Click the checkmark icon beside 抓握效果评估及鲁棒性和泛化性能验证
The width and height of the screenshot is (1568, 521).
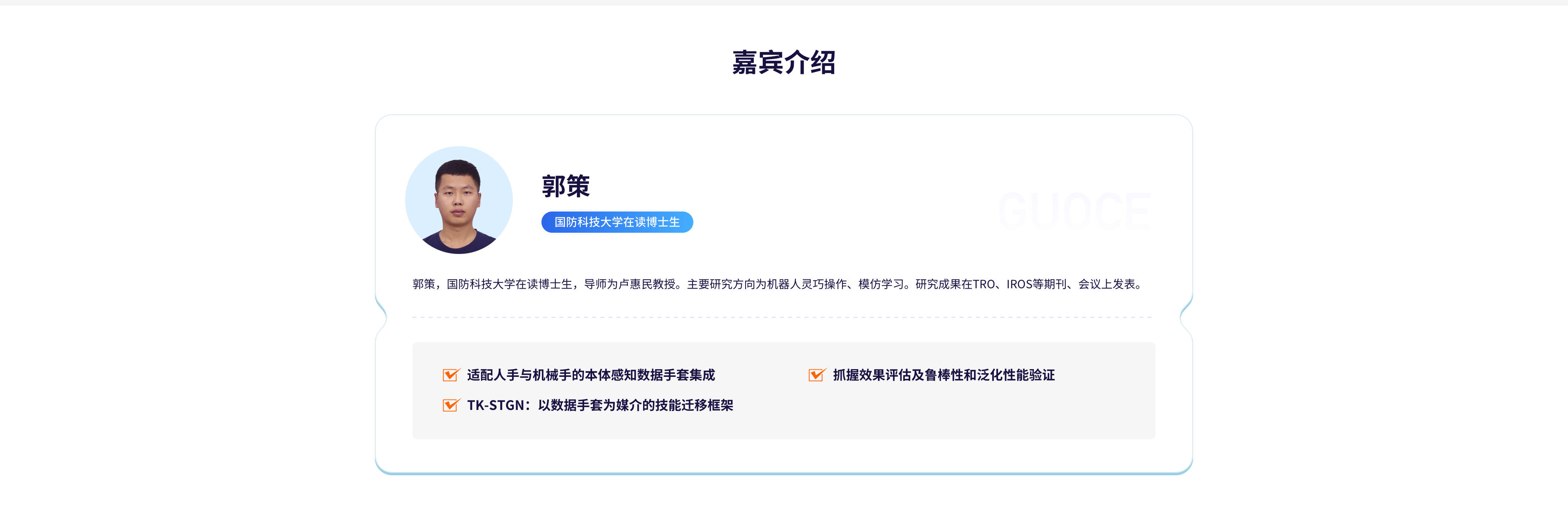tap(816, 375)
